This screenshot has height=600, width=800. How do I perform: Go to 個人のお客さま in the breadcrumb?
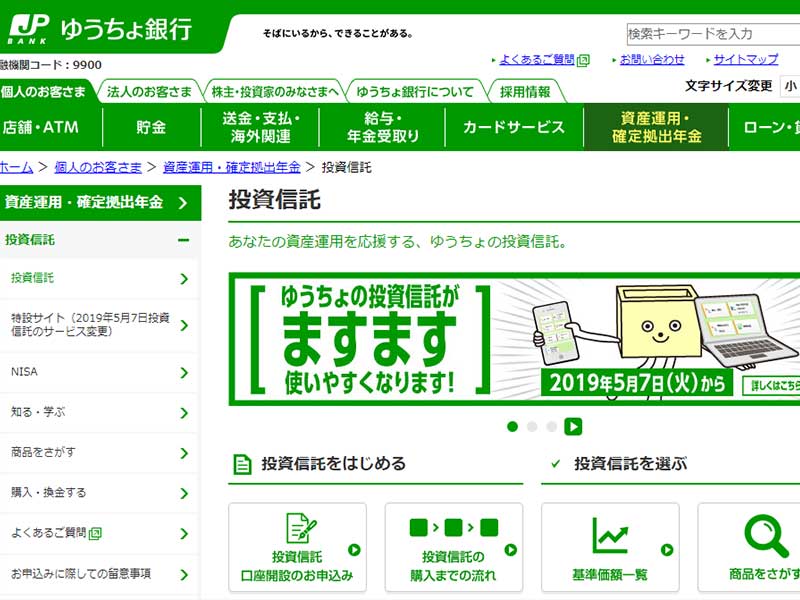point(98,167)
